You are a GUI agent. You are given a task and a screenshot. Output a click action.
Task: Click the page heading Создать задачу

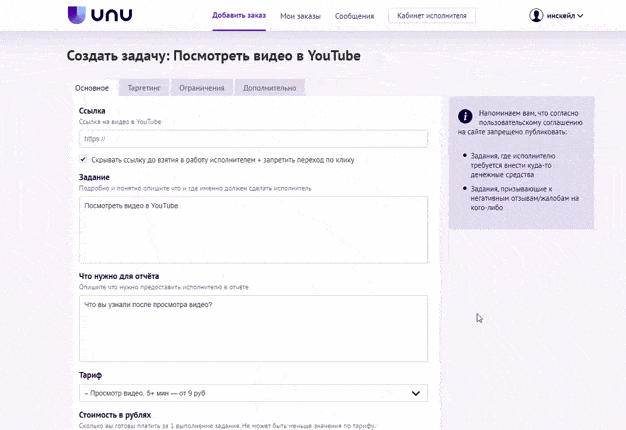(214, 55)
